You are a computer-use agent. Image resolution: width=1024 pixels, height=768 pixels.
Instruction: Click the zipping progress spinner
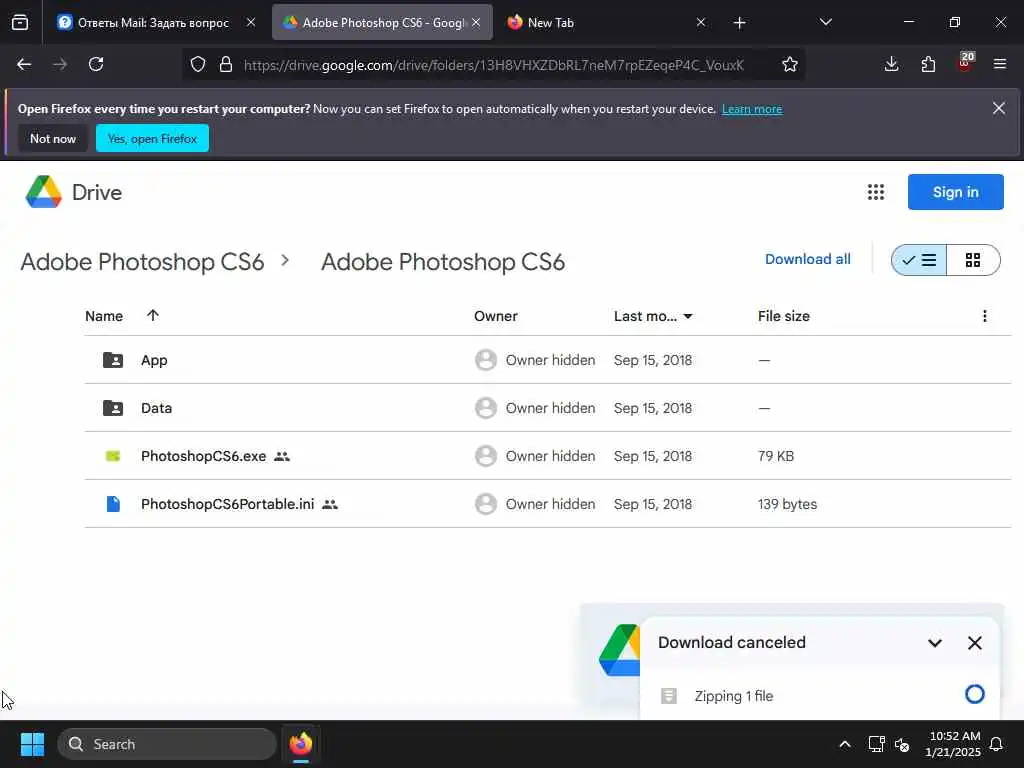(x=975, y=695)
